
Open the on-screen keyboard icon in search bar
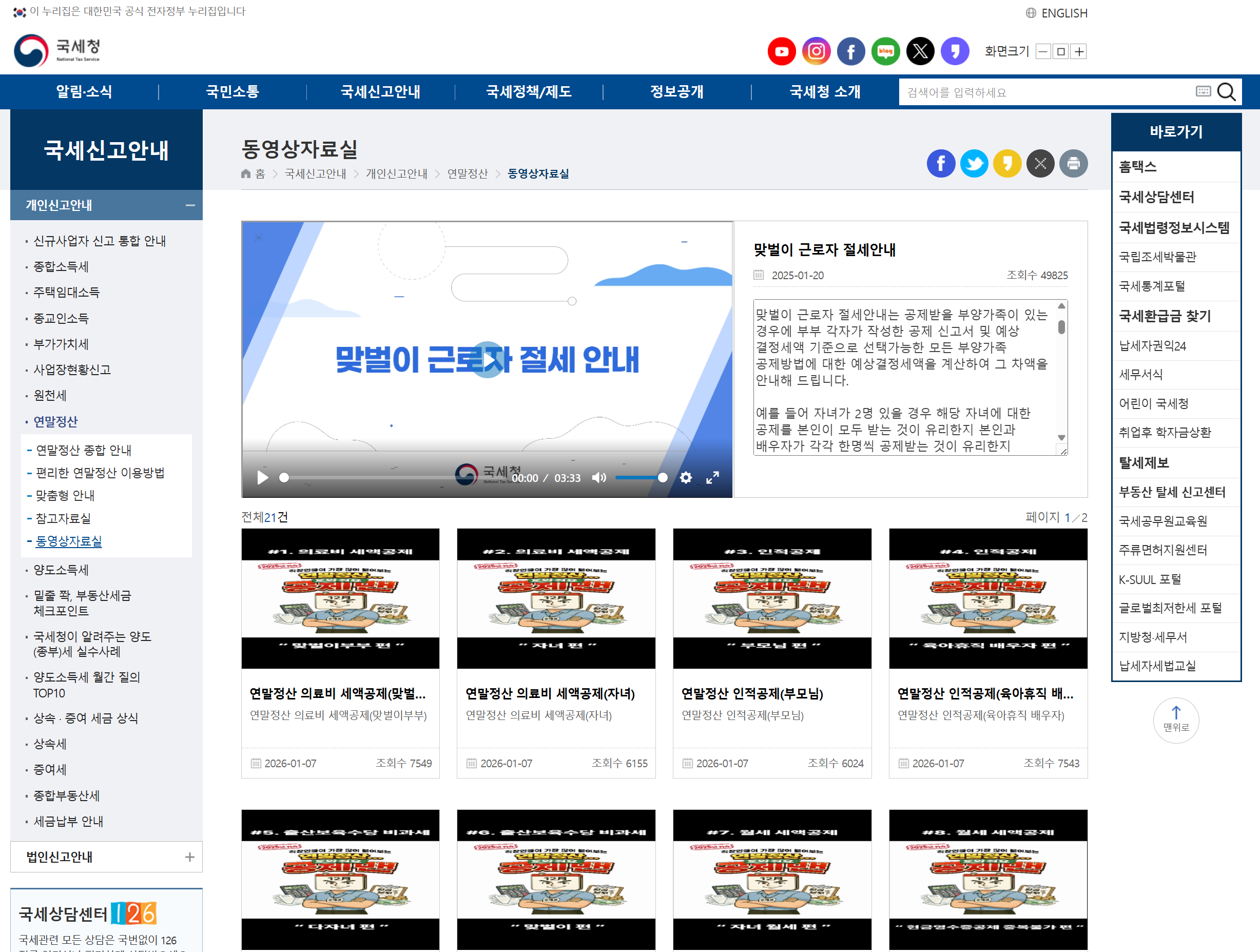point(1203,91)
